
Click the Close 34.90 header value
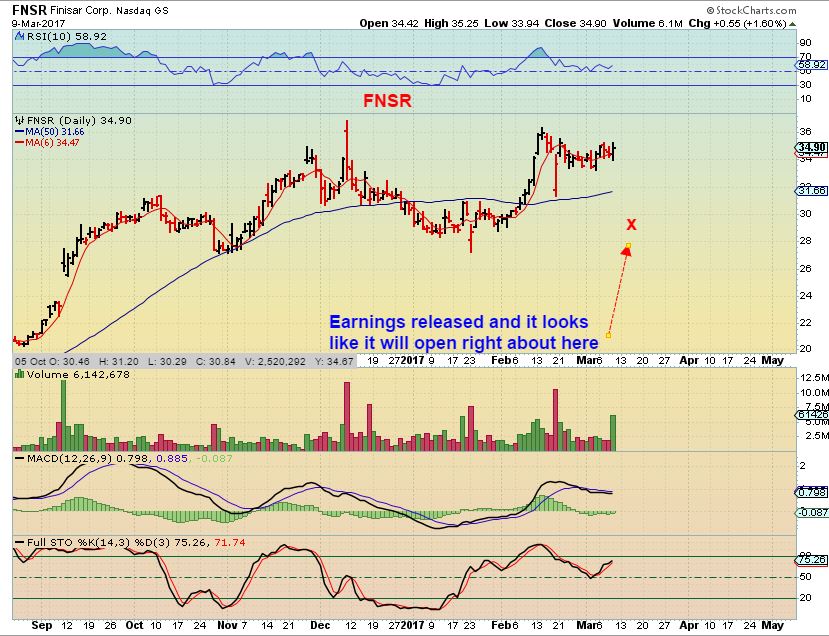(575, 23)
